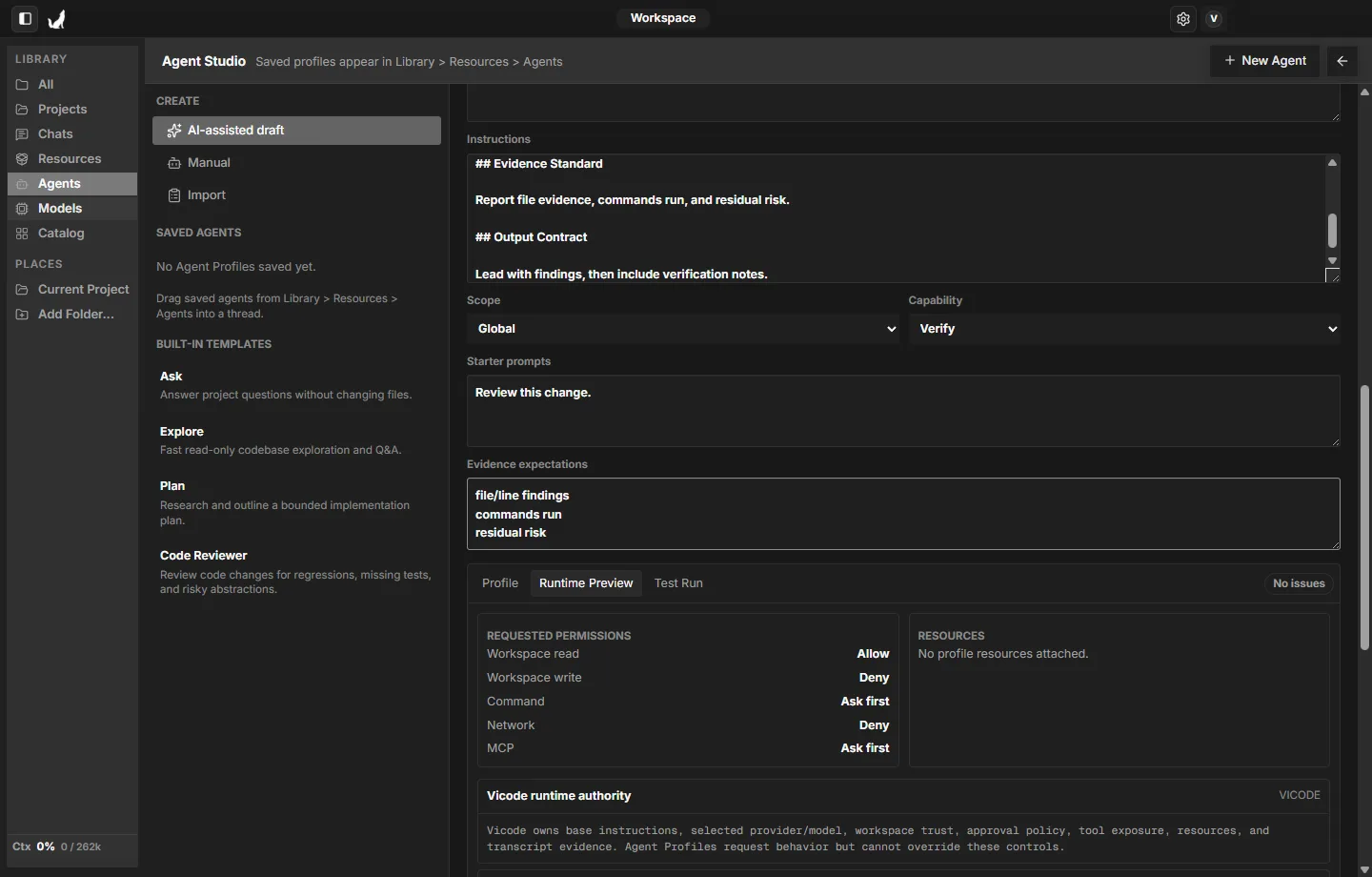Open Catalog in the Library sidebar

click(72, 234)
